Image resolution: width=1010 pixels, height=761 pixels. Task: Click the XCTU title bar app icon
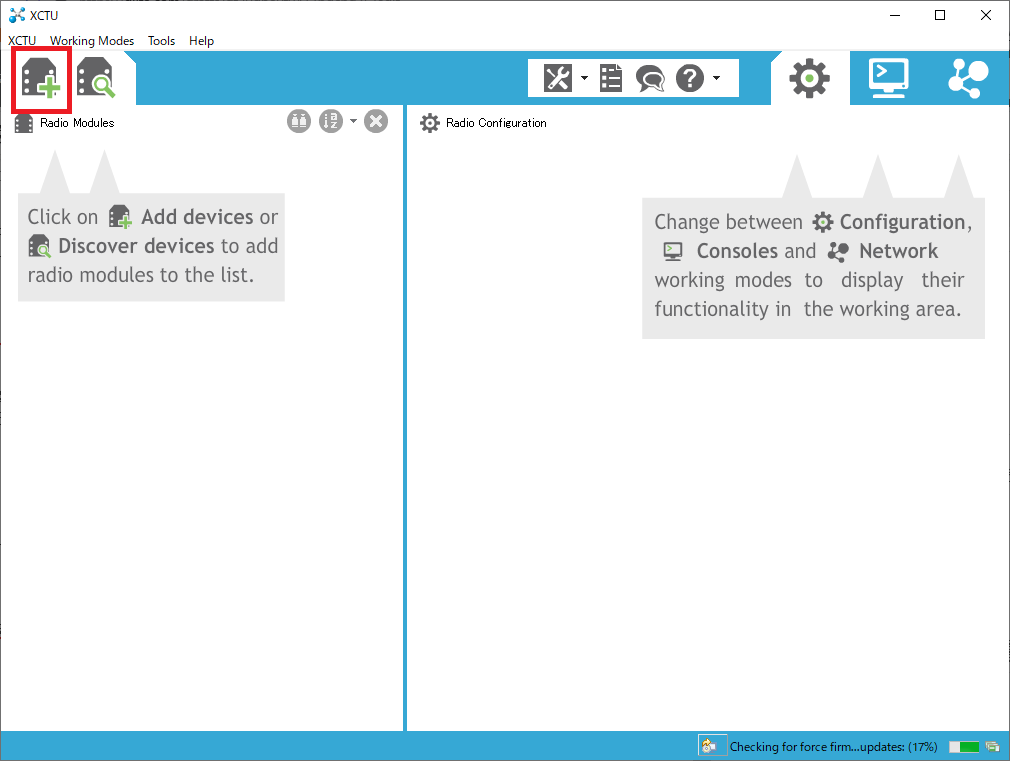click(x=17, y=15)
